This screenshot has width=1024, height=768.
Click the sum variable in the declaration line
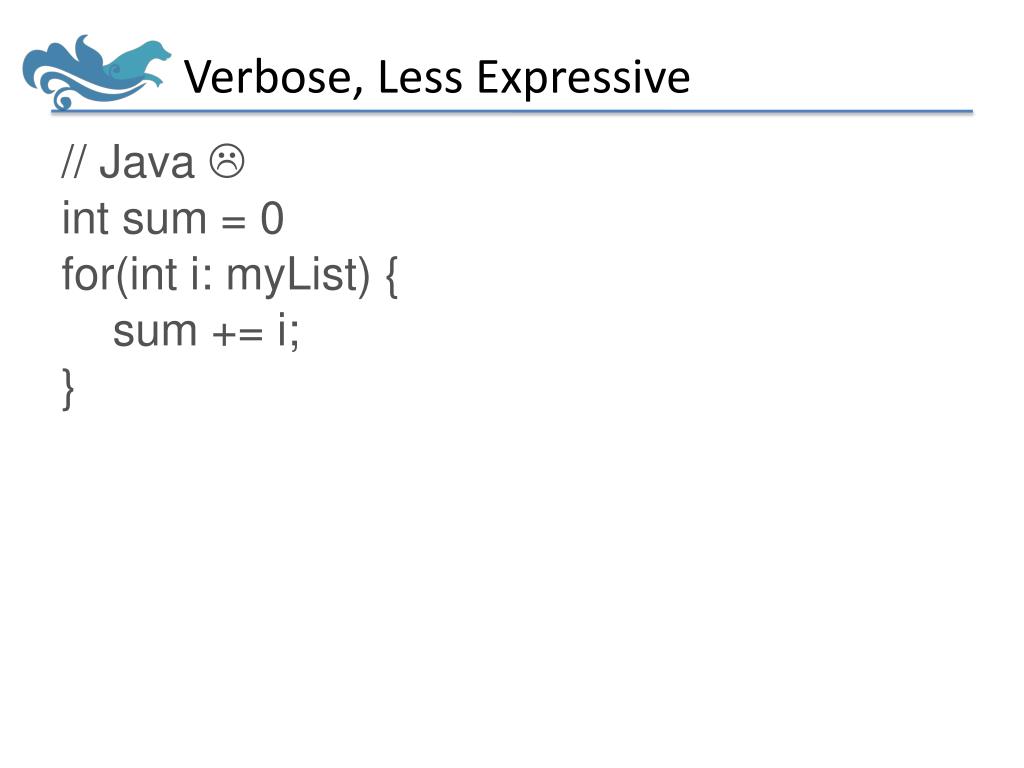(165, 221)
